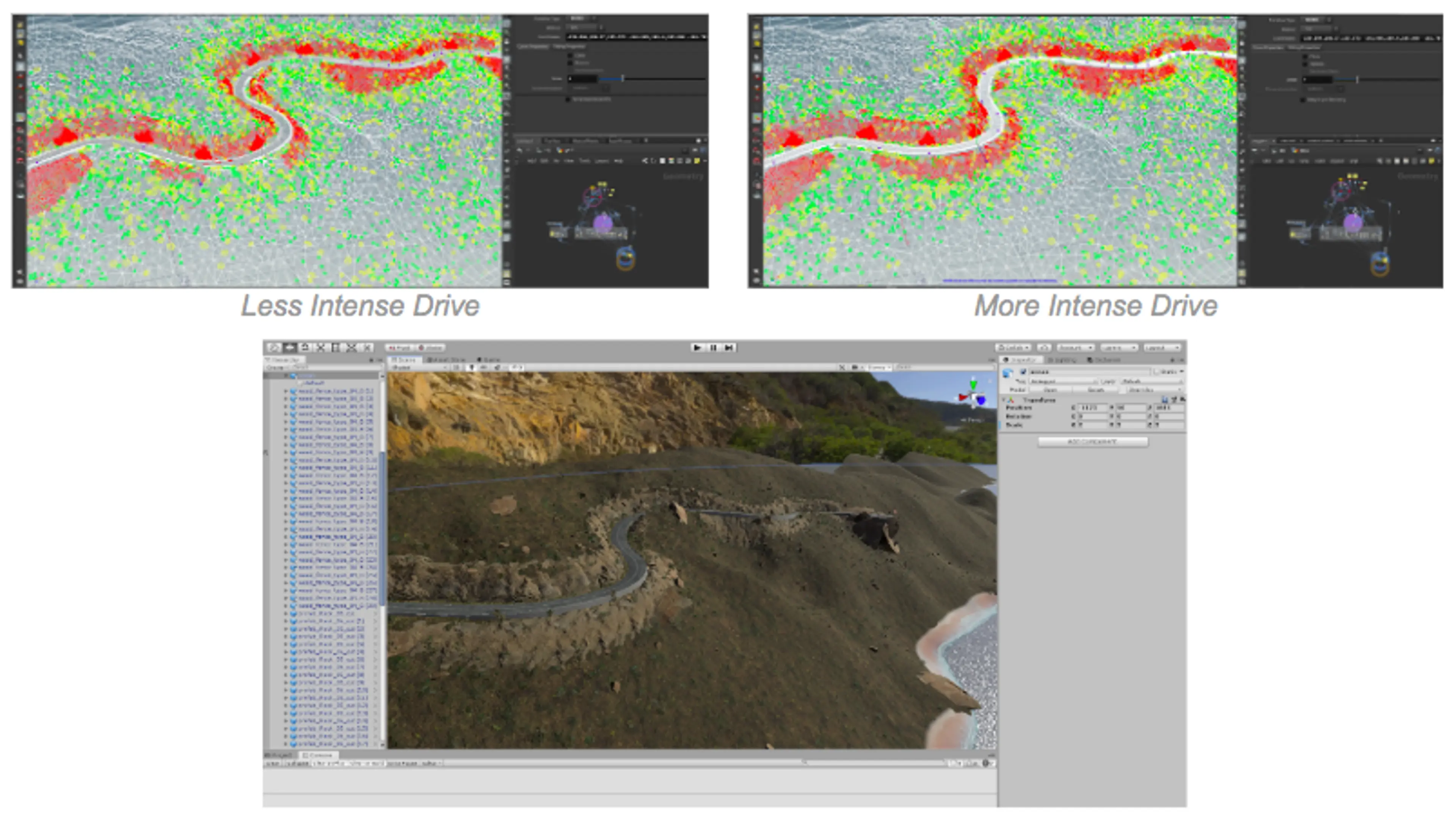Select the Hand tool in Unity toolbar
Viewport: 1456px width, 818px height.
point(274,347)
